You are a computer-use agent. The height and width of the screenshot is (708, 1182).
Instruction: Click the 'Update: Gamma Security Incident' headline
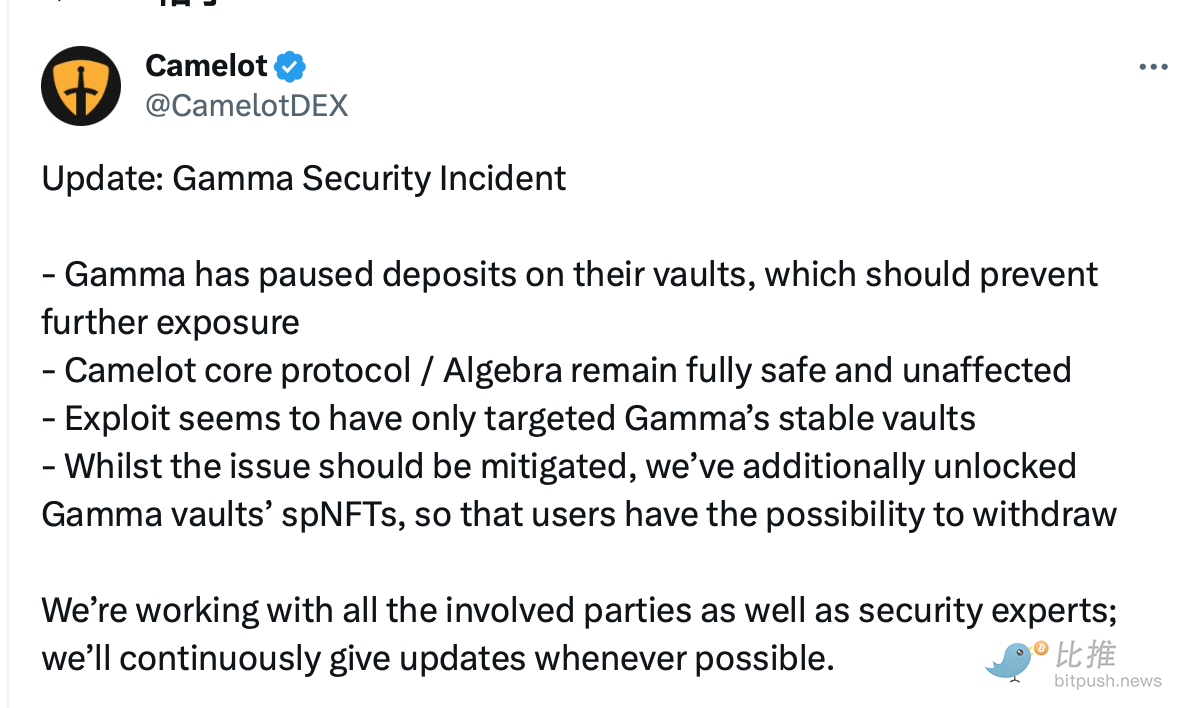pos(304,178)
